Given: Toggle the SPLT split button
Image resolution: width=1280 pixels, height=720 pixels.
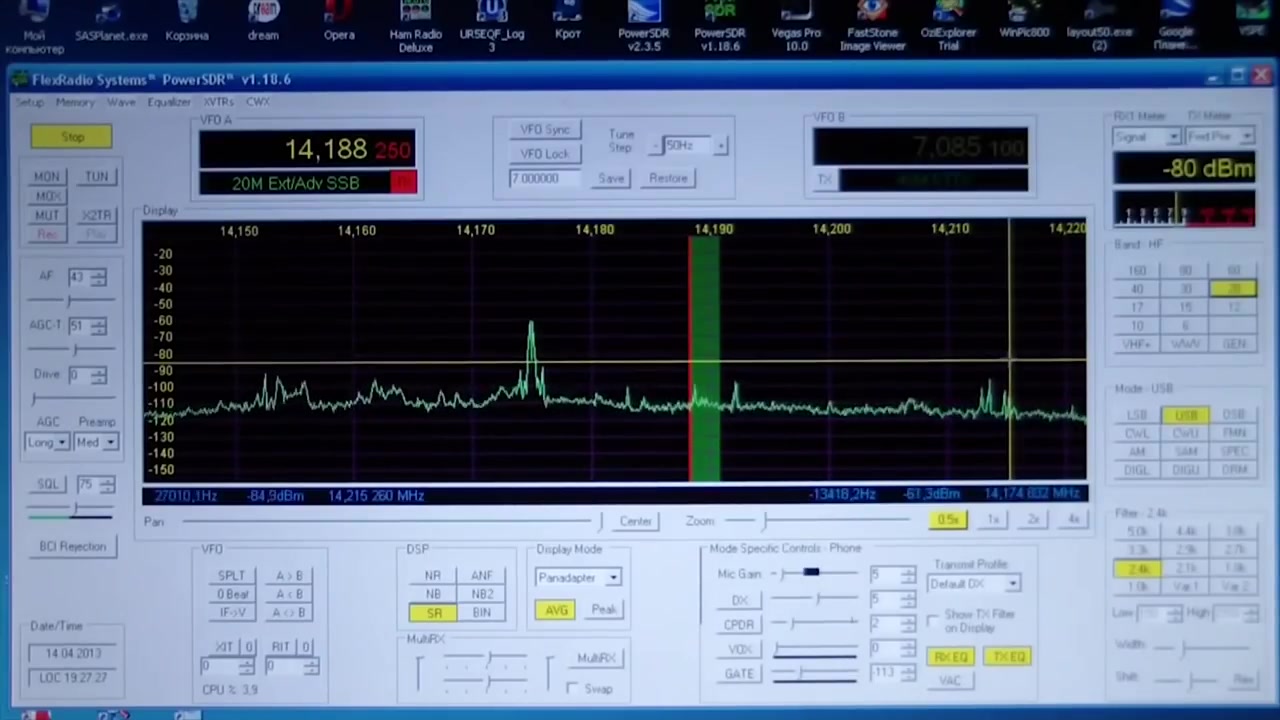Looking at the screenshot, I should tap(231, 576).
